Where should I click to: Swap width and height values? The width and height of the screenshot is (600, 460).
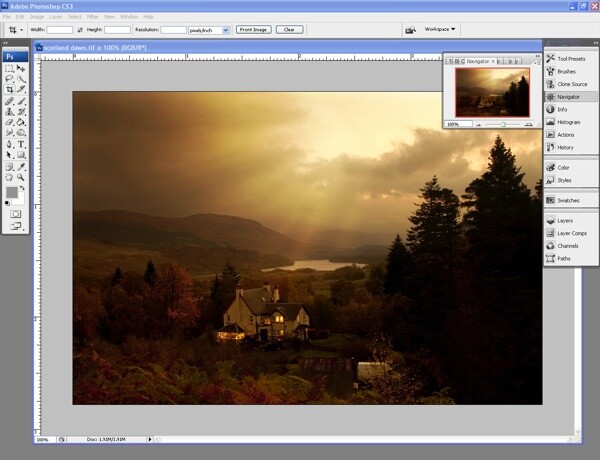coord(80,30)
